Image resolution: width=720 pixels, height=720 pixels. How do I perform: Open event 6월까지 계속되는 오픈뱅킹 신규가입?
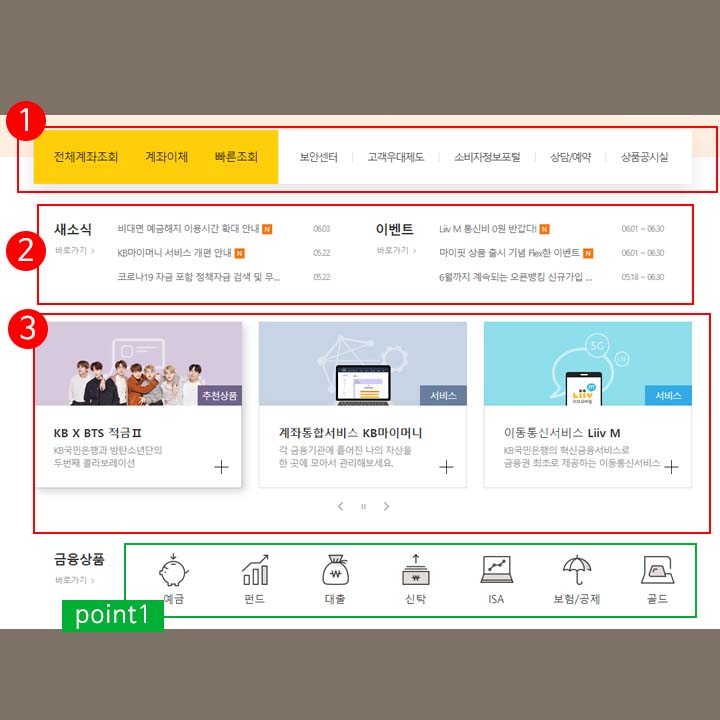click(x=516, y=277)
